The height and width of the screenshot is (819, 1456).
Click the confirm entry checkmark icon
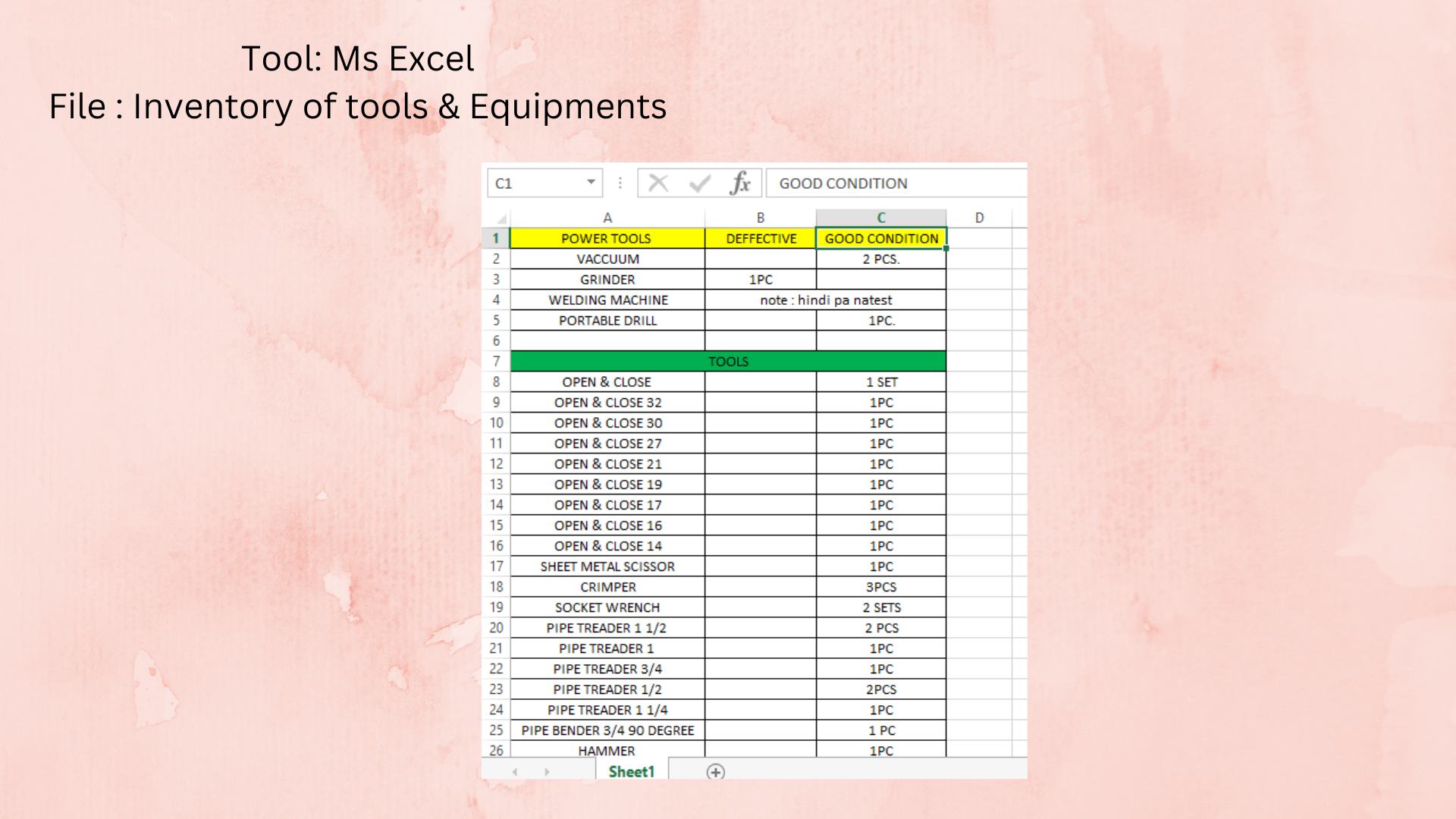click(x=699, y=183)
